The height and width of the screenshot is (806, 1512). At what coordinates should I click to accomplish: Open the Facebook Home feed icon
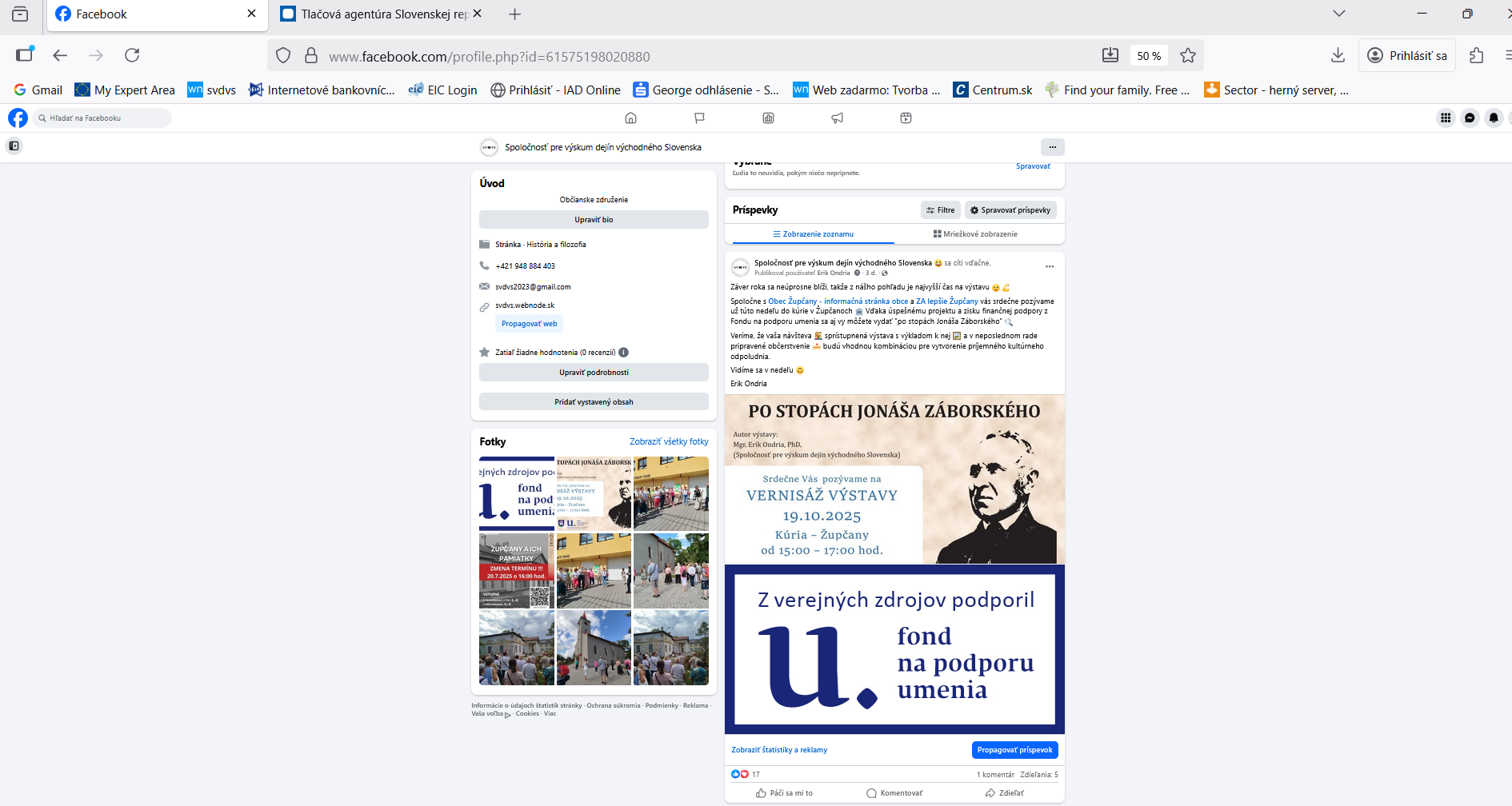630,118
